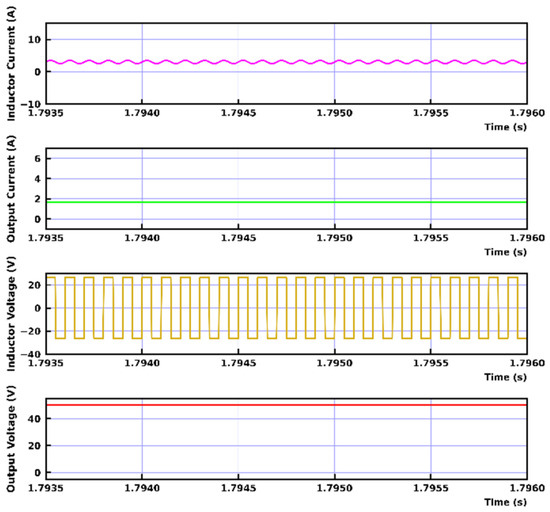The height and width of the screenshot is (512, 550).
Task: Click the 1.7945 tick on the inductor current plot
Action: coord(238,113)
